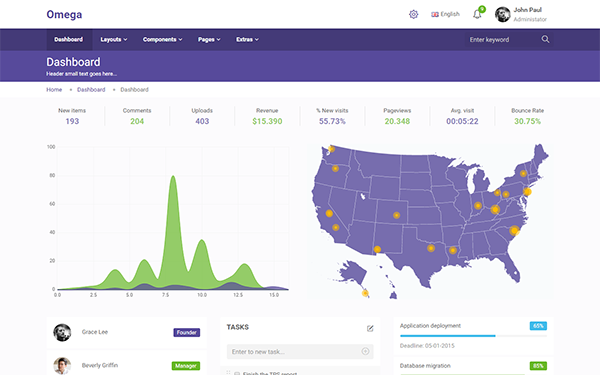Open the Omega logo link
The height and width of the screenshot is (375, 600).
(64, 15)
